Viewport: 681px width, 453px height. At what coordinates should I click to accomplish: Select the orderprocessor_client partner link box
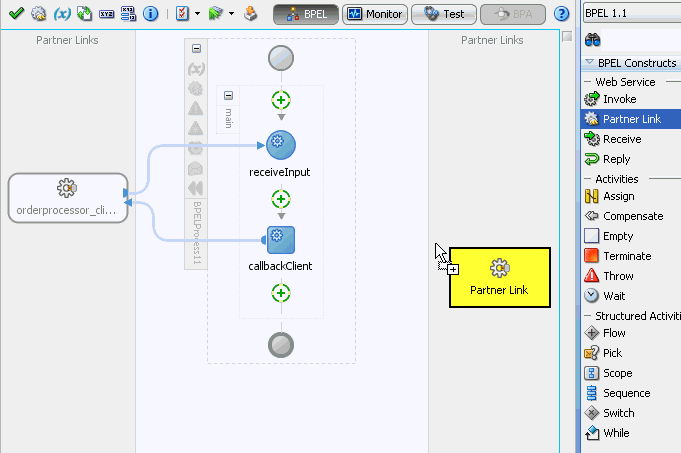(x=68, y=198)
